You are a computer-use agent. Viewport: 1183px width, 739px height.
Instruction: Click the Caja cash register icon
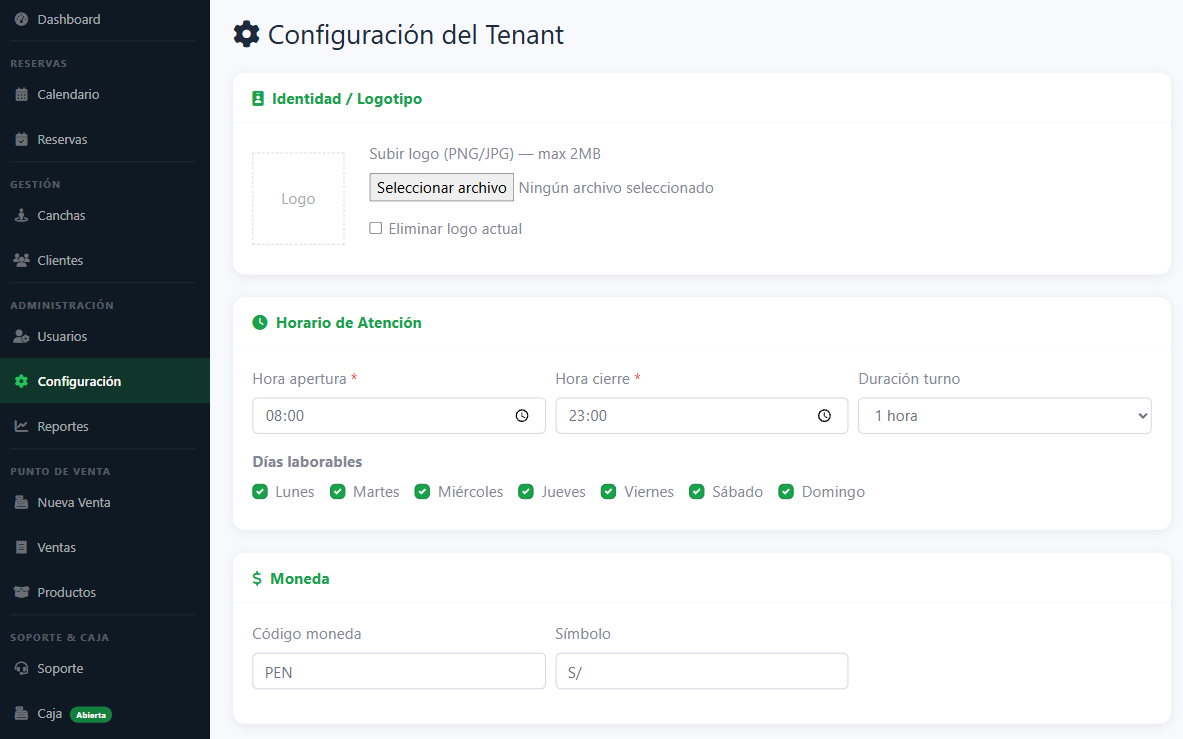point(21,713)
